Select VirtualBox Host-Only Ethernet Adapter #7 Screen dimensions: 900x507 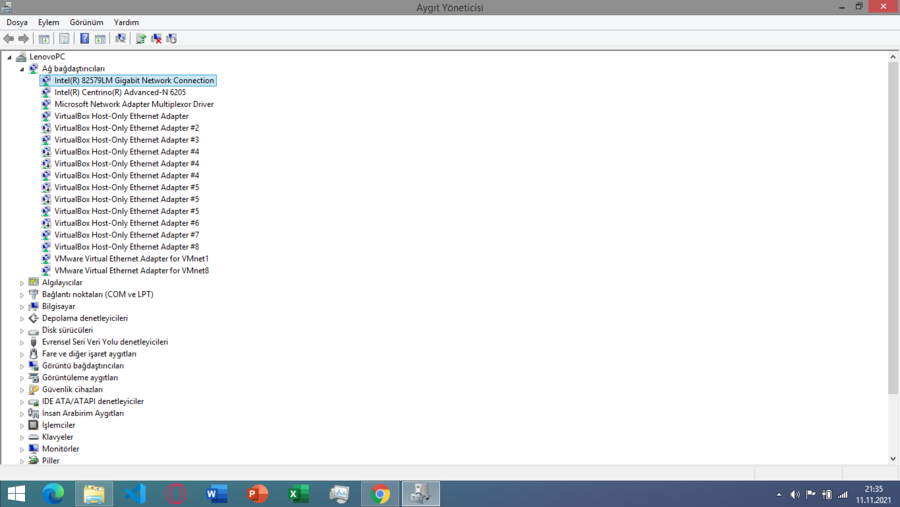[x=126, y=235]
